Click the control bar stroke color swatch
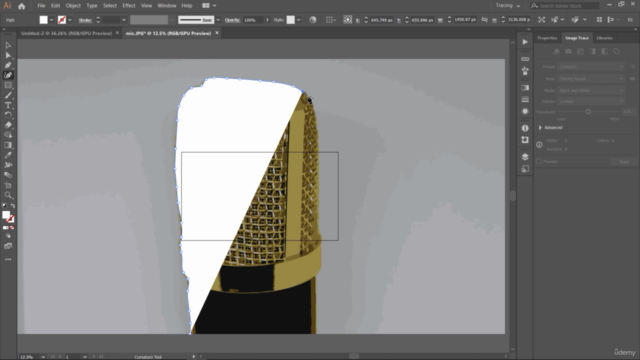 point(62,20)
